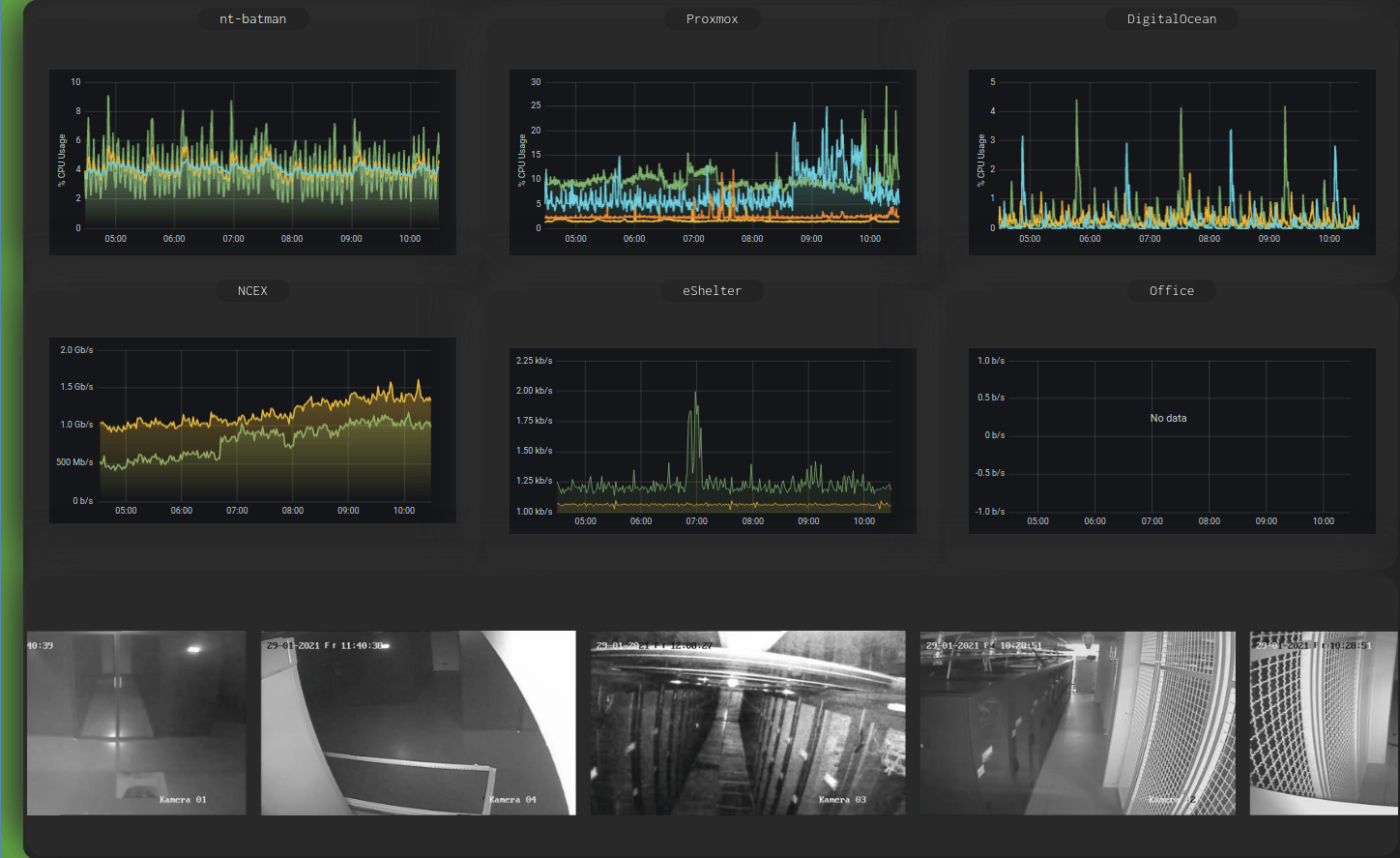The height and width of the screenshot is (858, 1400).
Task: Open the Kamera 03 camera feed
Action: click(747, 723)
